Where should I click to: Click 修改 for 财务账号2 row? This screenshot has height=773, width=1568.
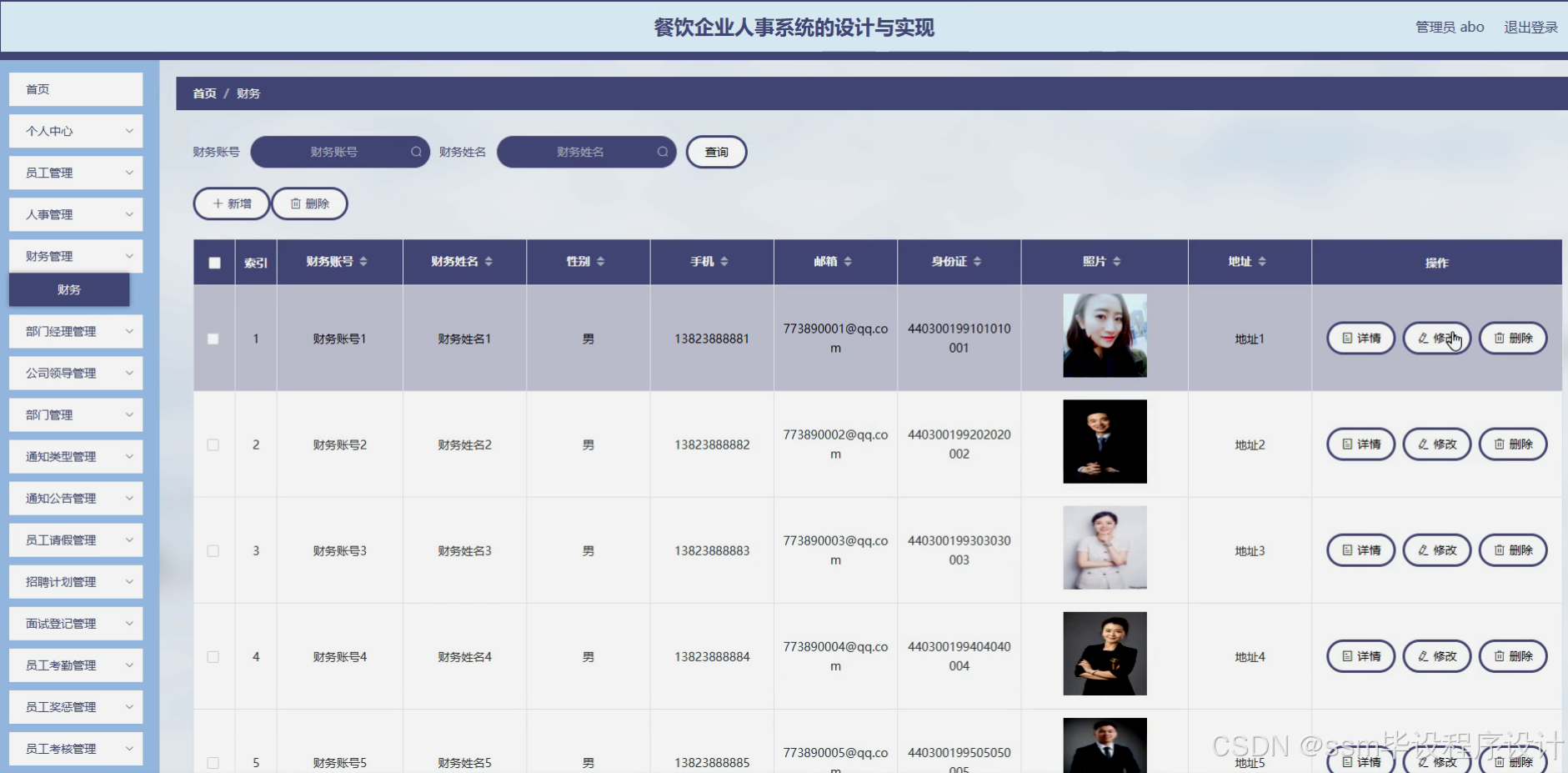pos(1437,444)
